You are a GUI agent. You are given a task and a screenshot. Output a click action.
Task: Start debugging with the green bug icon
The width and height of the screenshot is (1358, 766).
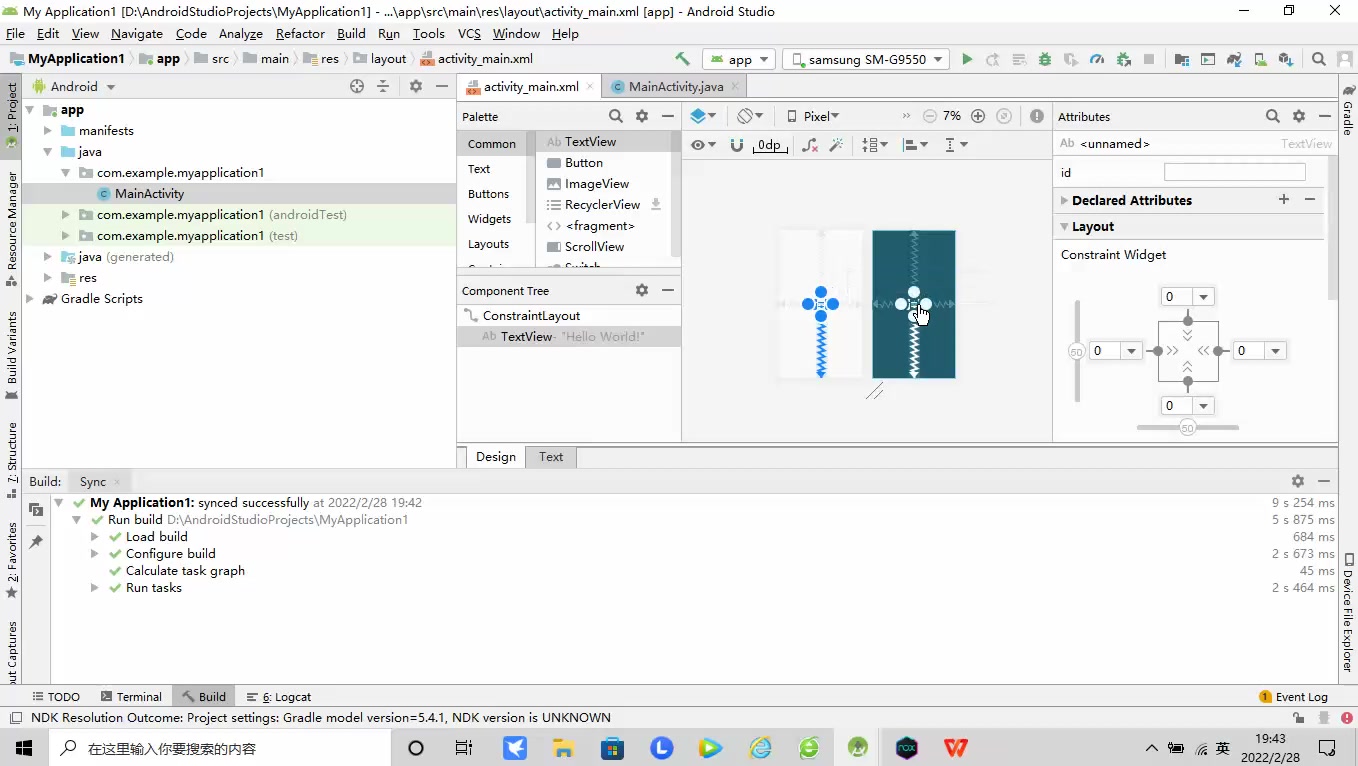[x=1045, y=59]
